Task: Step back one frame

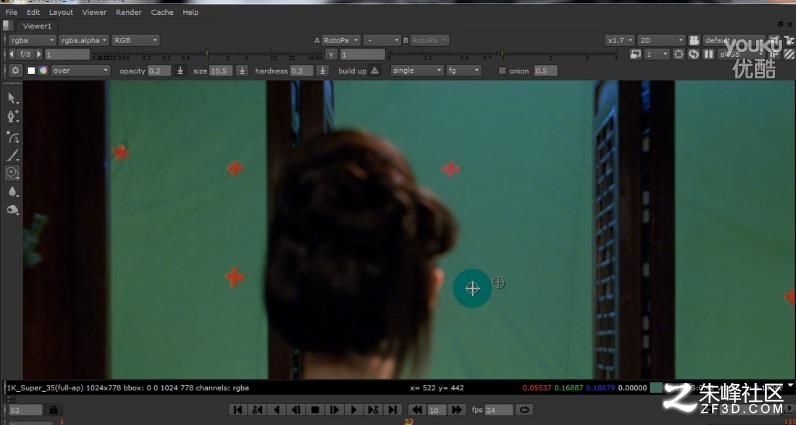Action: coord(296,409)
